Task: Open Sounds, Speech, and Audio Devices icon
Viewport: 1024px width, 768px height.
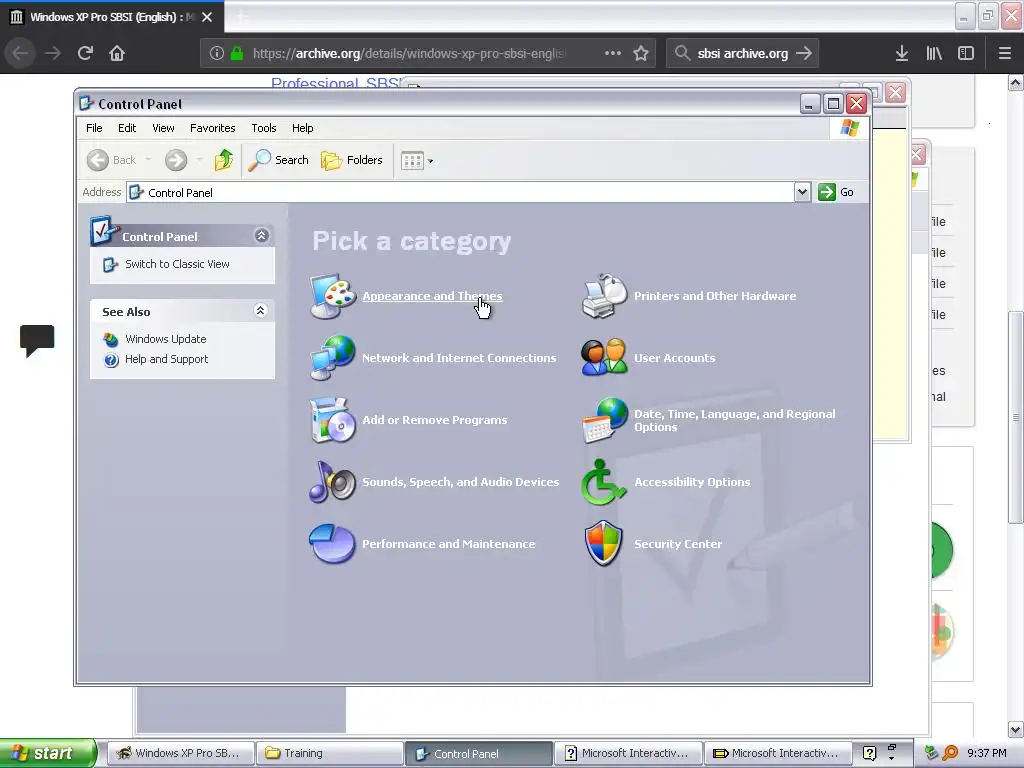Action: (332, 481)
